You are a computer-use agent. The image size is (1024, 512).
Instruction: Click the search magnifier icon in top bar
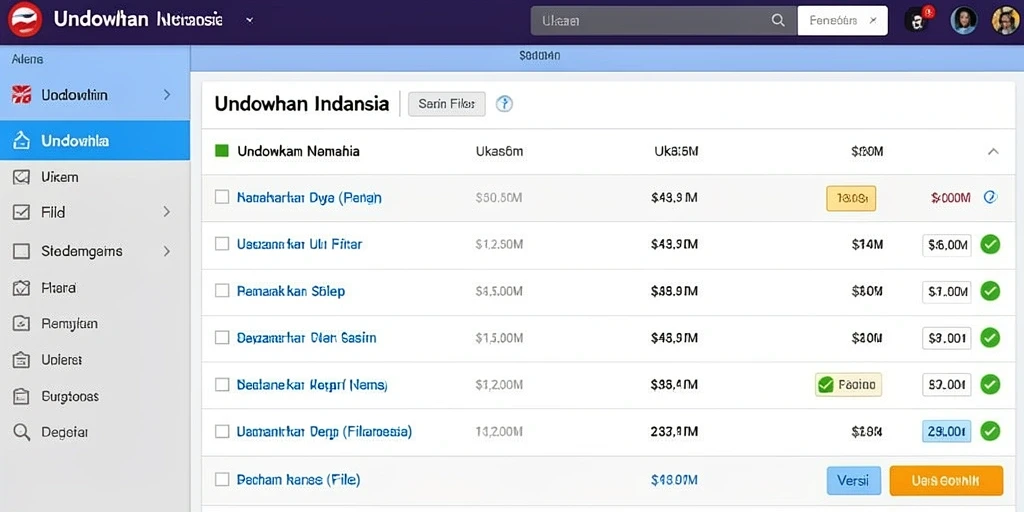(x=778, y=20)
